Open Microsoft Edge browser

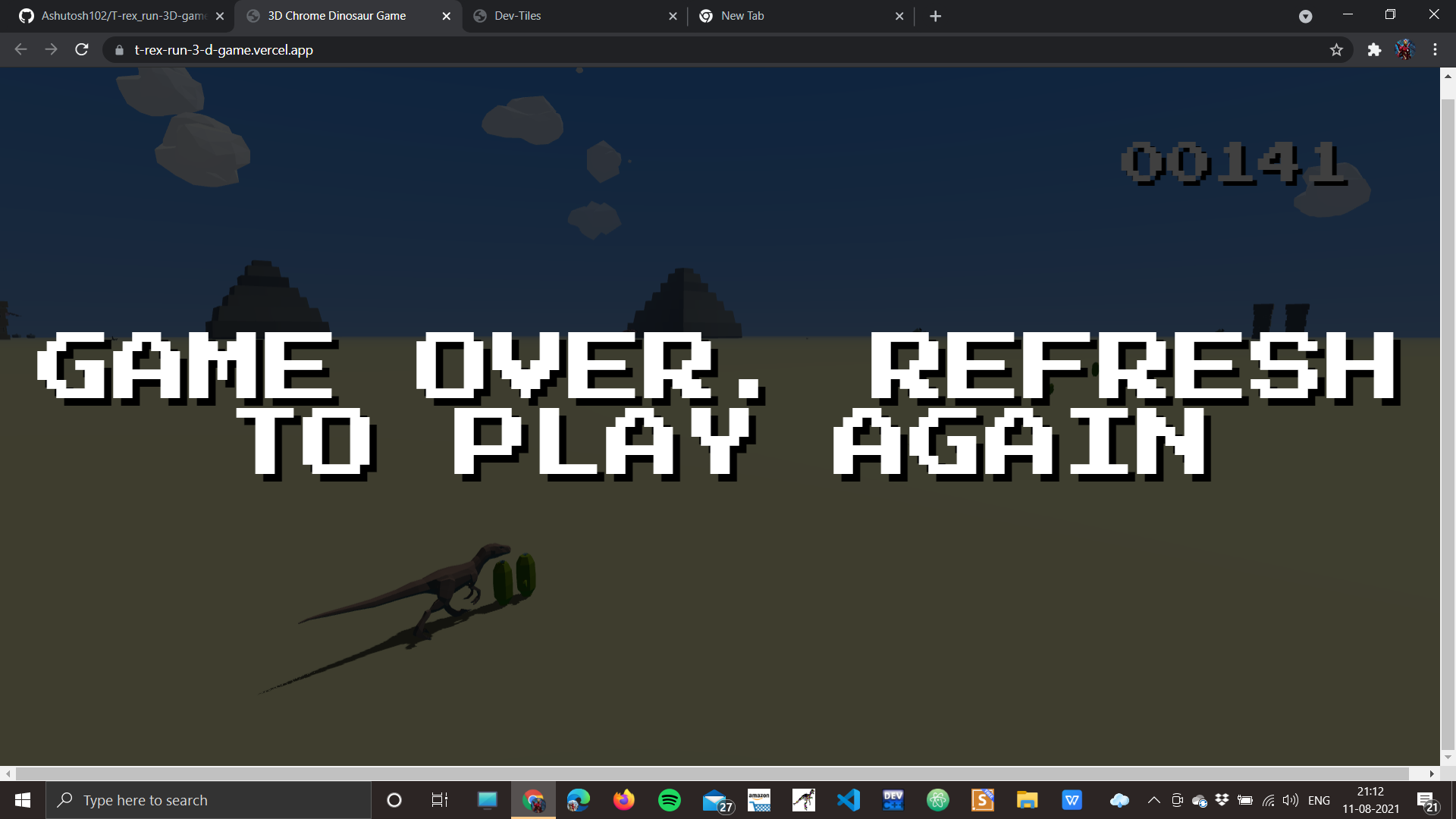578,799
